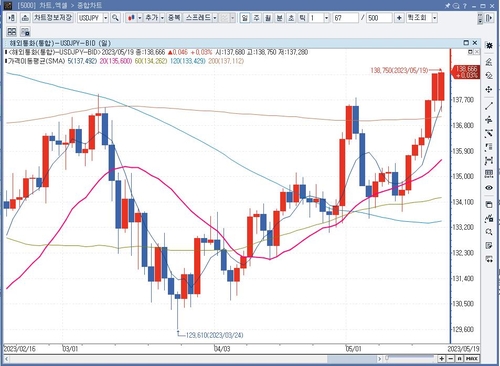Open the data table view icon
The width and height of the screenshot is (500, 366).
click(x=489, y=174)
